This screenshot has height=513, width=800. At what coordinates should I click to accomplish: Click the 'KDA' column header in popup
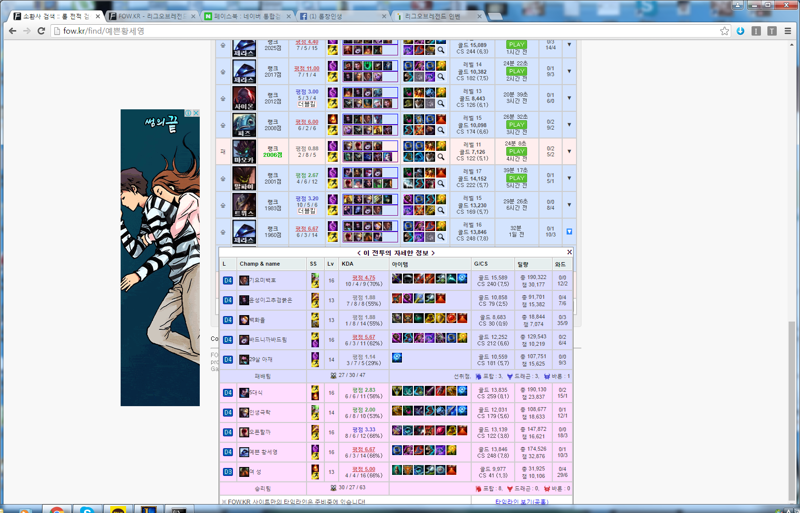(x=347, y=264)
